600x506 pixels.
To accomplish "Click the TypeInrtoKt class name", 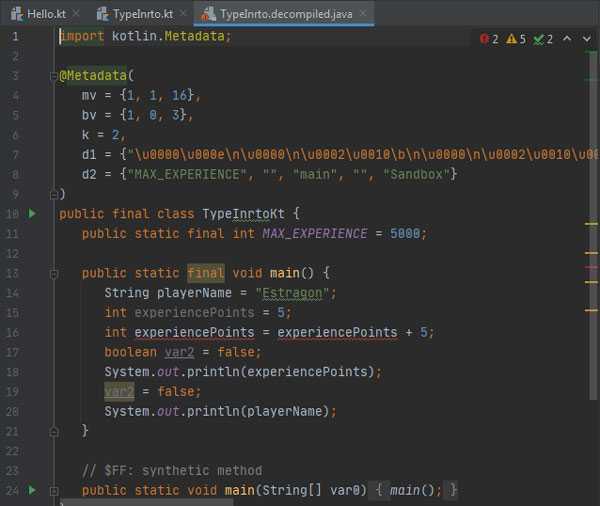I will (x=243, y=214).
